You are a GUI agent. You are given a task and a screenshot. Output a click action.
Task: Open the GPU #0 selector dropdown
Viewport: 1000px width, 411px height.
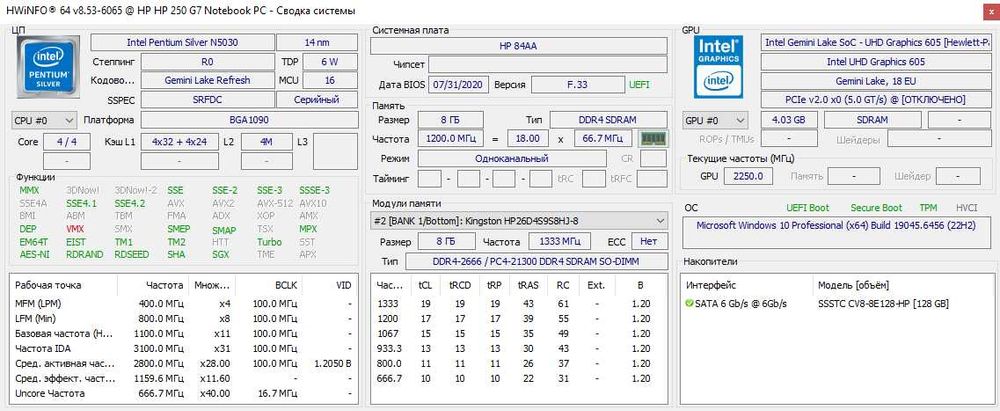tap(716, 120)
